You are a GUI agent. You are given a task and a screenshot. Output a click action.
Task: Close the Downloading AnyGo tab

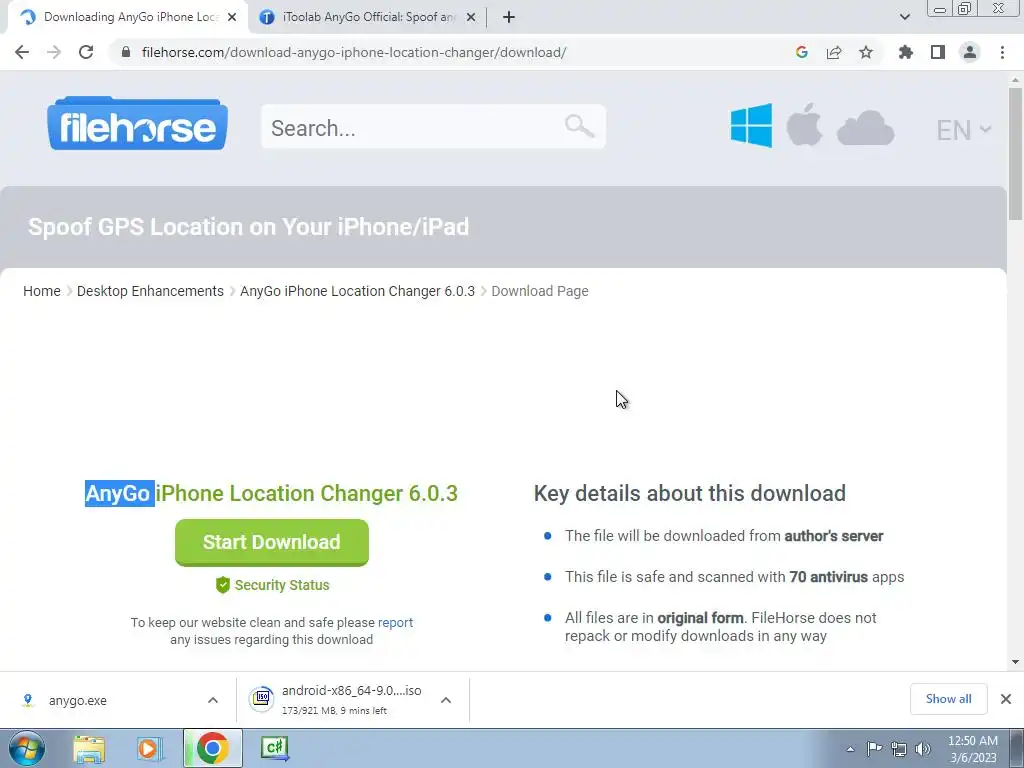[x=232, y=18]
